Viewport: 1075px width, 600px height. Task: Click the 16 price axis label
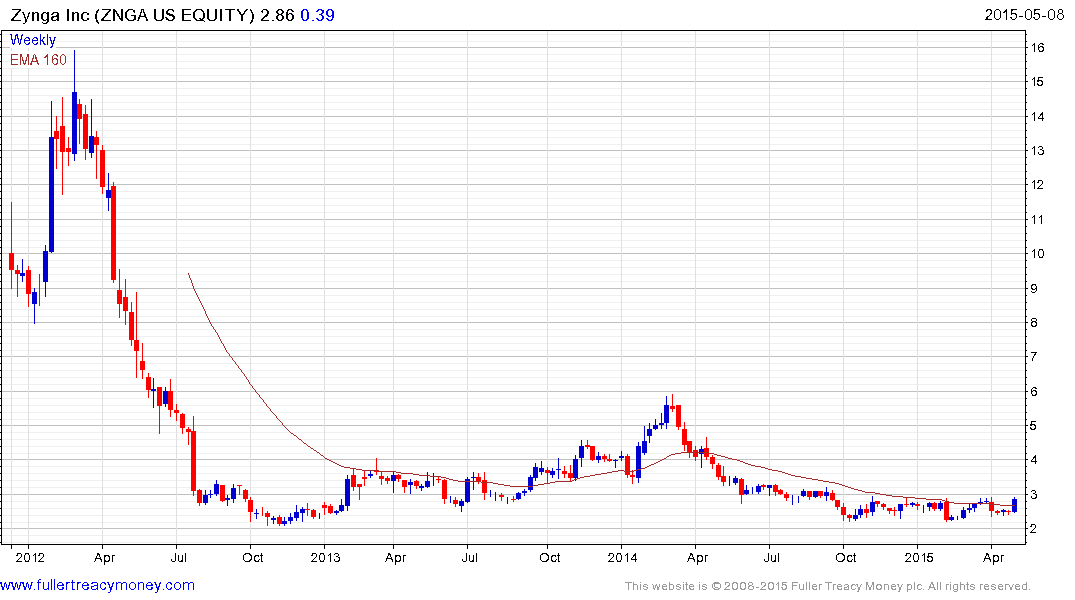click(1037, 47)
